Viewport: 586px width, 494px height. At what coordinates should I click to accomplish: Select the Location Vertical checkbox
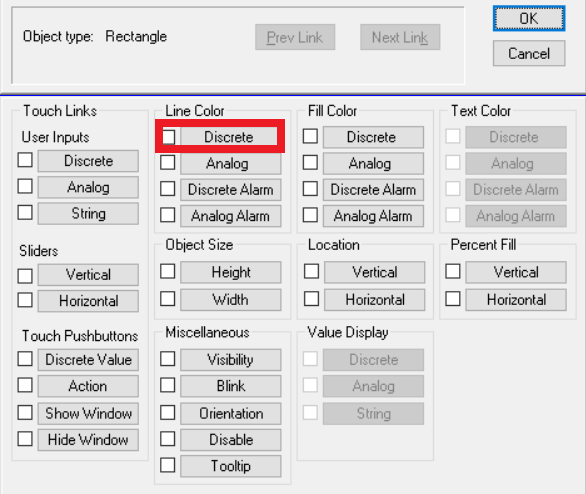click(311, 271)
